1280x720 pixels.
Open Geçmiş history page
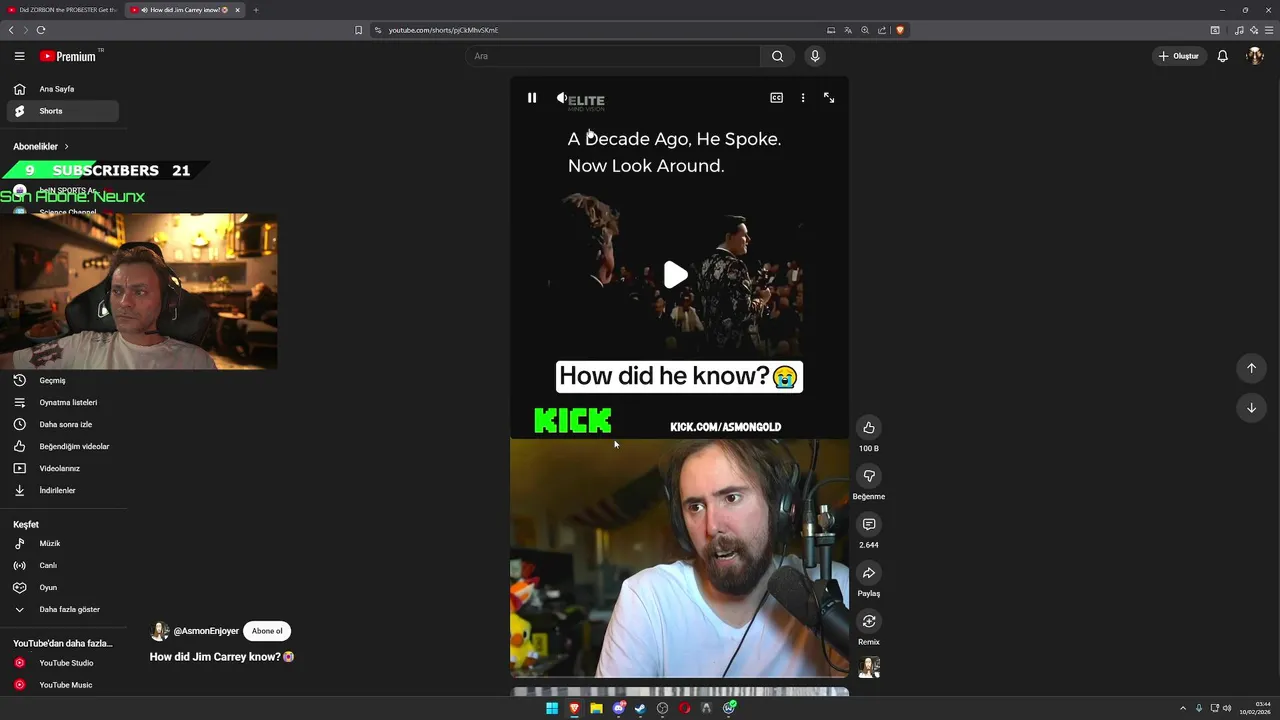(x=64, y=380)
